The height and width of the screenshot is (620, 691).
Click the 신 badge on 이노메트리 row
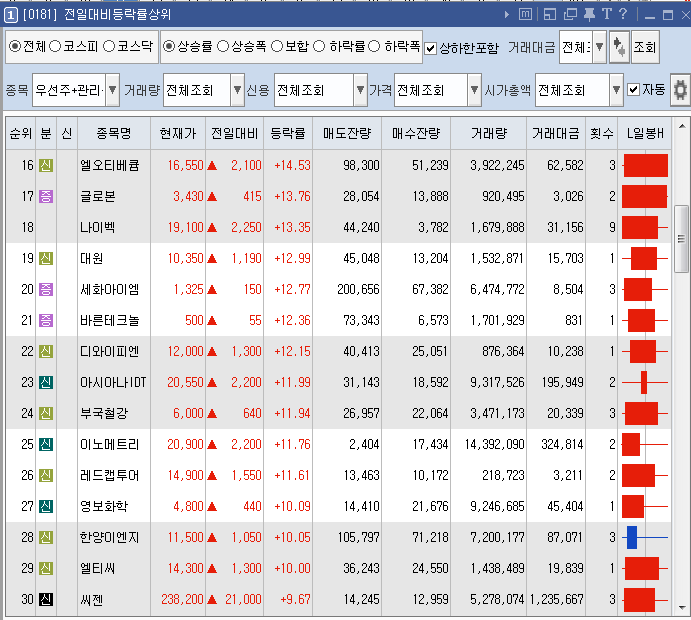pyautogui.click(x=46, y=445)
